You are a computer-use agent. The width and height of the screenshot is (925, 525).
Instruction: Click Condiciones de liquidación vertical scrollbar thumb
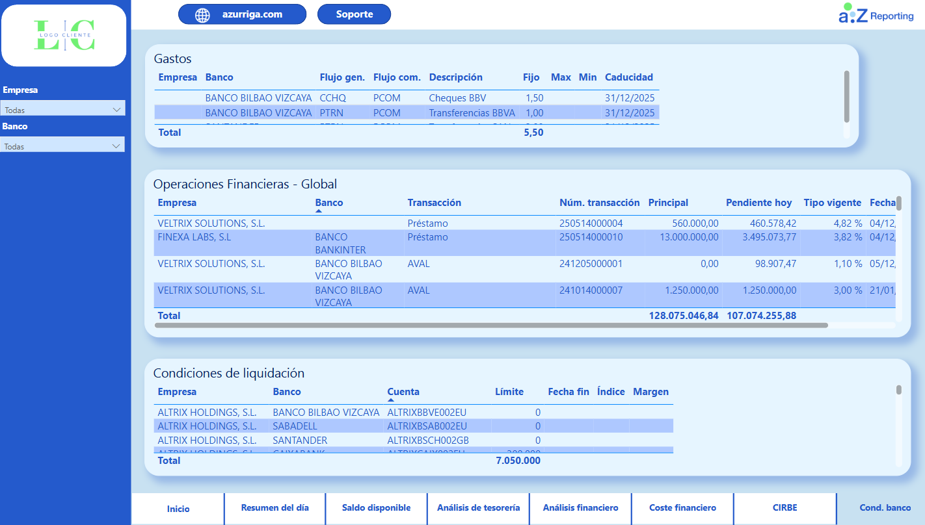coord(898,390)
